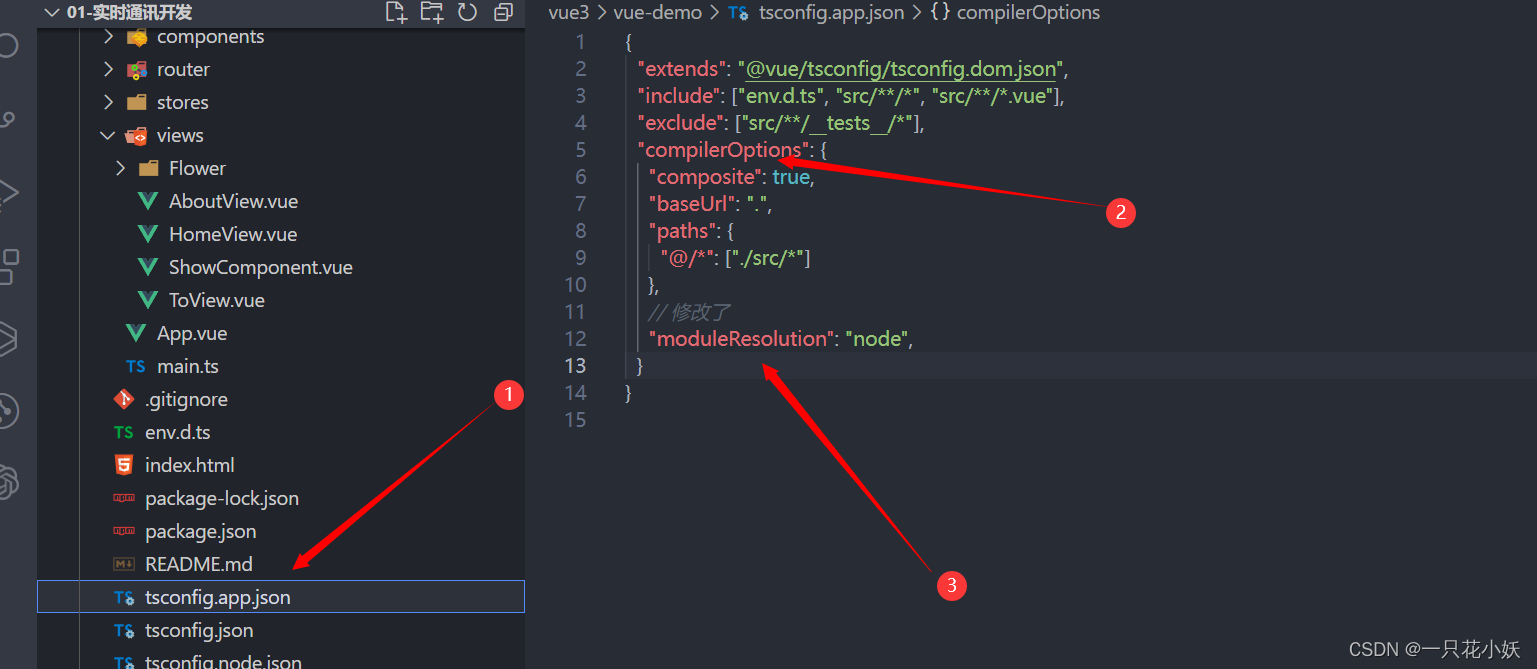1537x669 pixels.
Task: Follow the @vue/tsconfig/tsconfig.dom.json link
Action: 901,69
